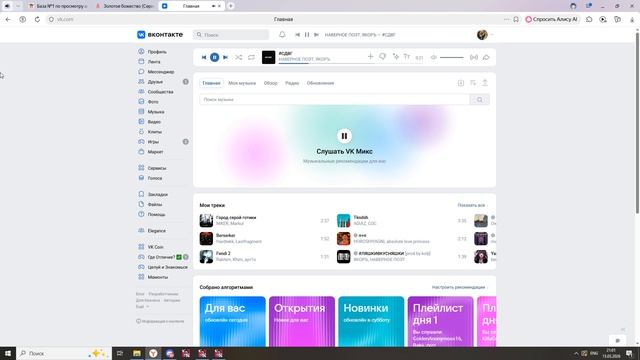This screenshot has width=640, height=360.
Task: Open the Новинки playlist card
Action: (x=371, y=322)
